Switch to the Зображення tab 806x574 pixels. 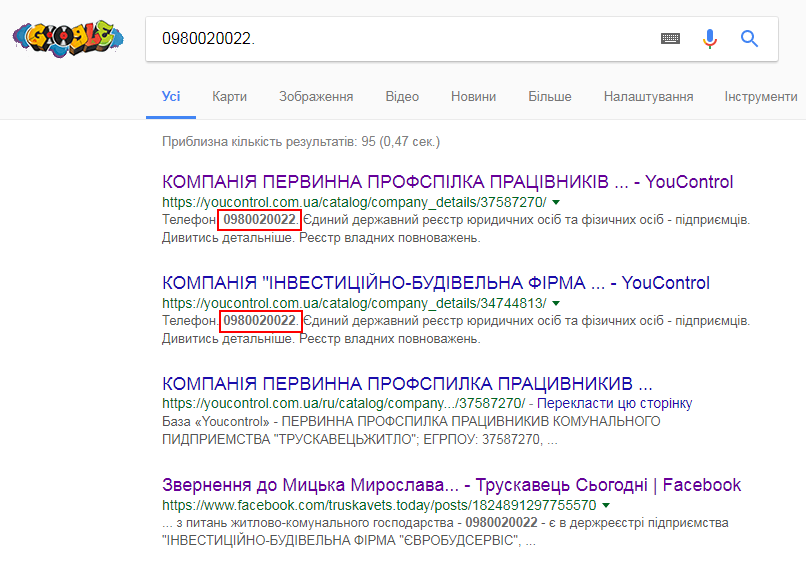tap(316, 97)
